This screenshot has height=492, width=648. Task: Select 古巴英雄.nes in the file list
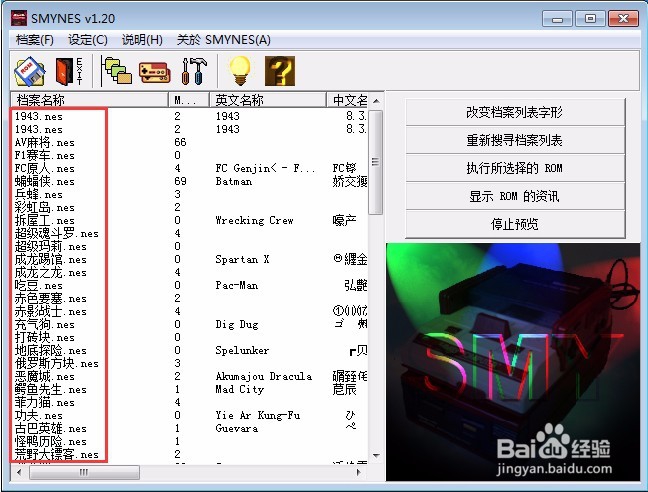pyautogui.click(x=50, y=429)
